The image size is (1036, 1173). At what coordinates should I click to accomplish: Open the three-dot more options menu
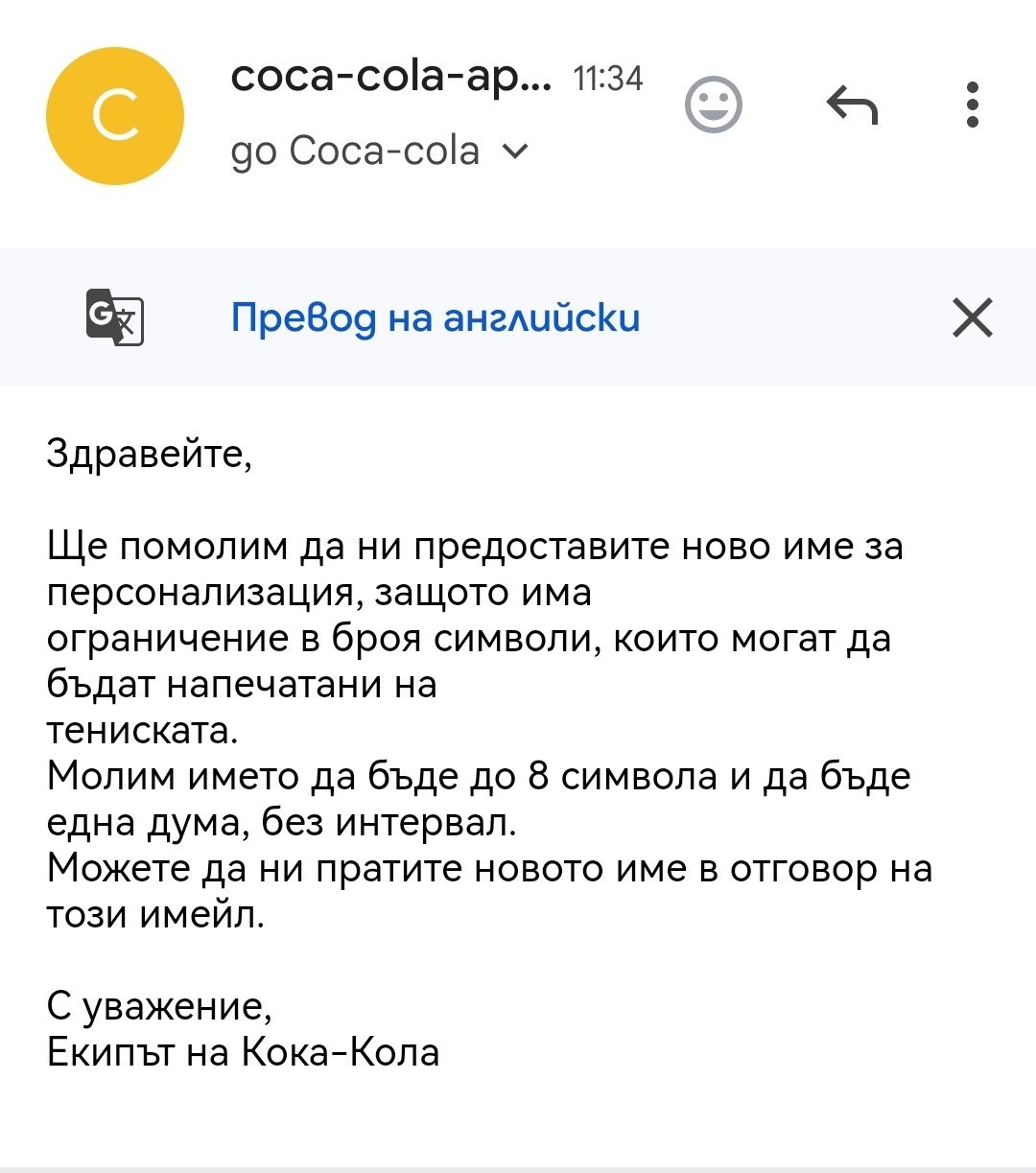click(973, 105)
